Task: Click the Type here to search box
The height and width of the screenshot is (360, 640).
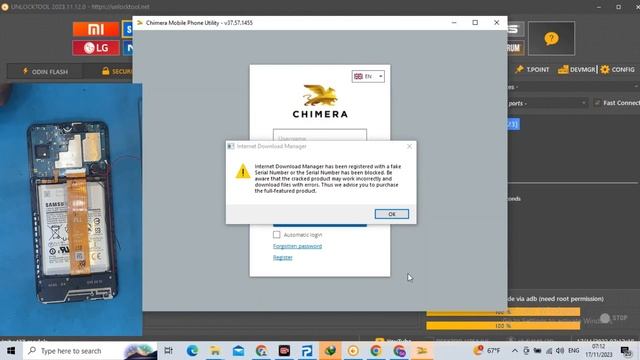Action: pyautogui.click(x=90, y=351)
